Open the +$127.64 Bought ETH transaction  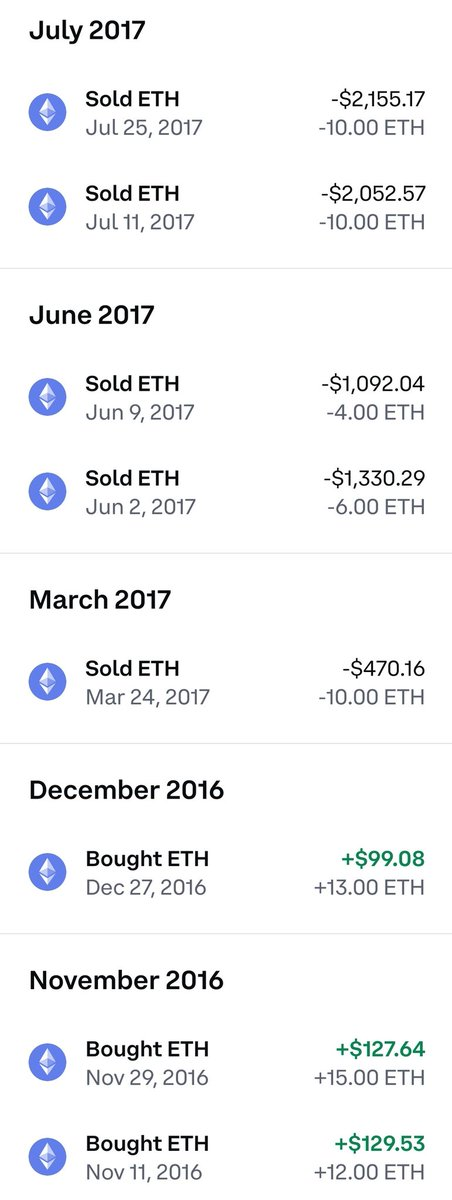226,1063
